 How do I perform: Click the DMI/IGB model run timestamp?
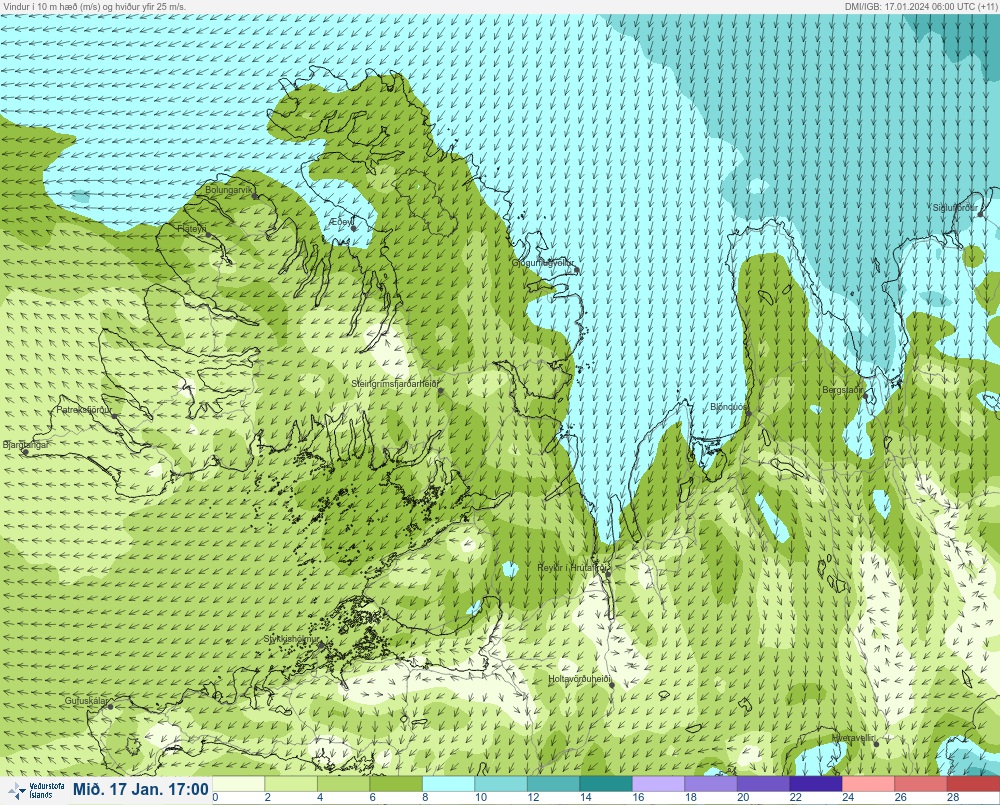921,6
